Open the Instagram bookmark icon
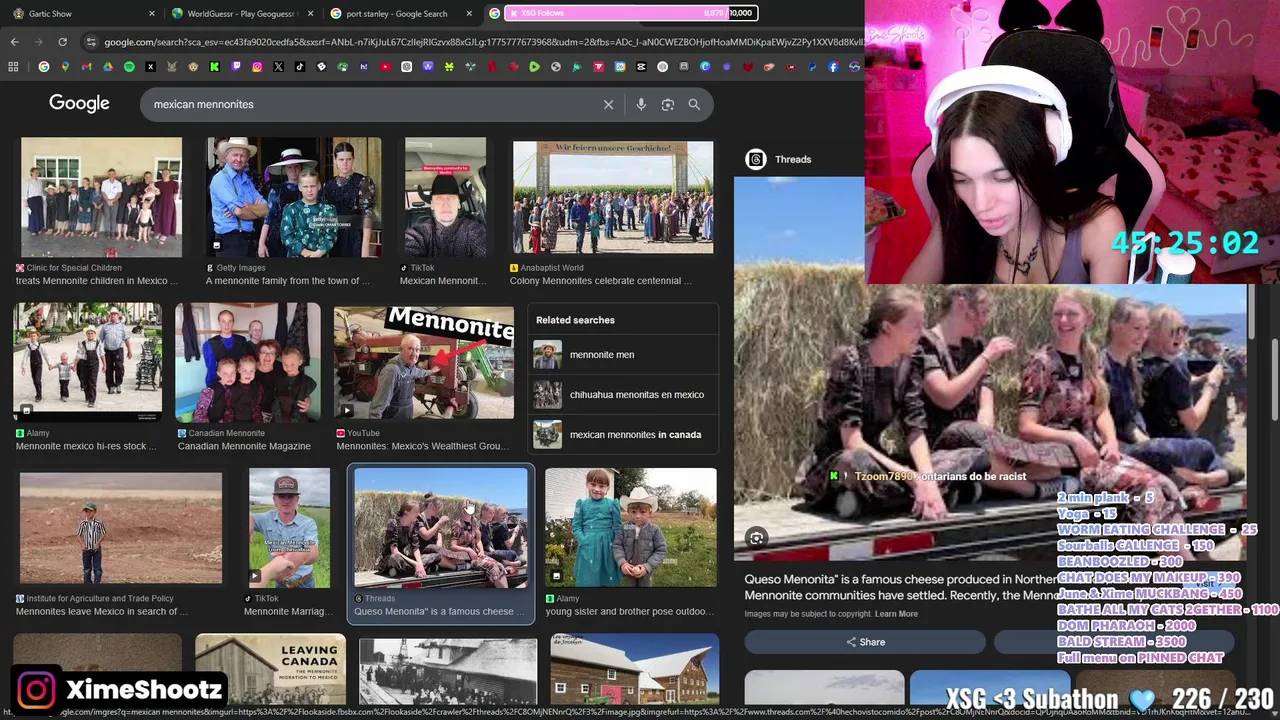This screenshot has height=720, width=1280. tap(257, 67)
